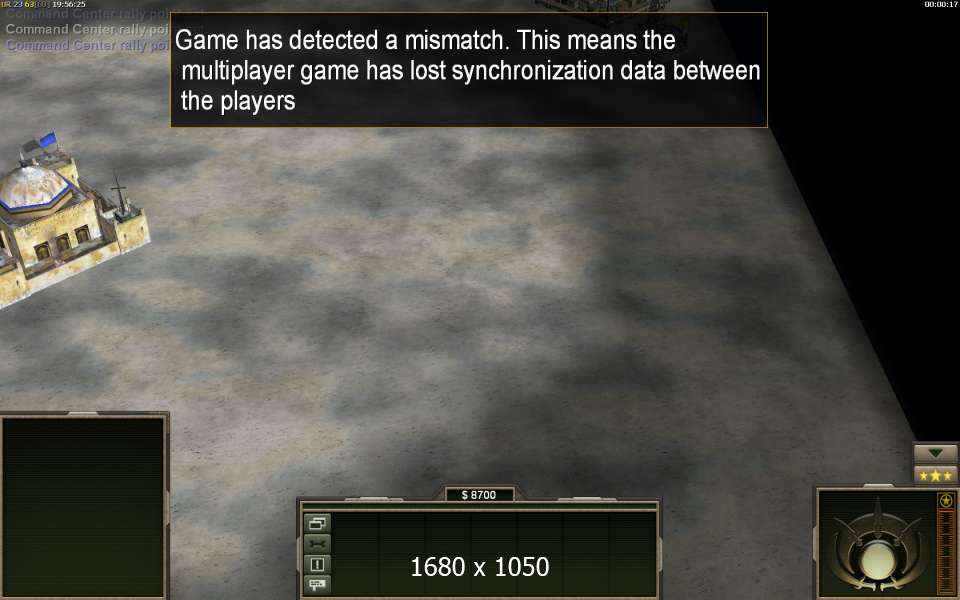Image resolution: width=960 pixels, height=600 pixels.
Task: Click the 1680 x 1050 resolution text
Action: click(479, 567)
